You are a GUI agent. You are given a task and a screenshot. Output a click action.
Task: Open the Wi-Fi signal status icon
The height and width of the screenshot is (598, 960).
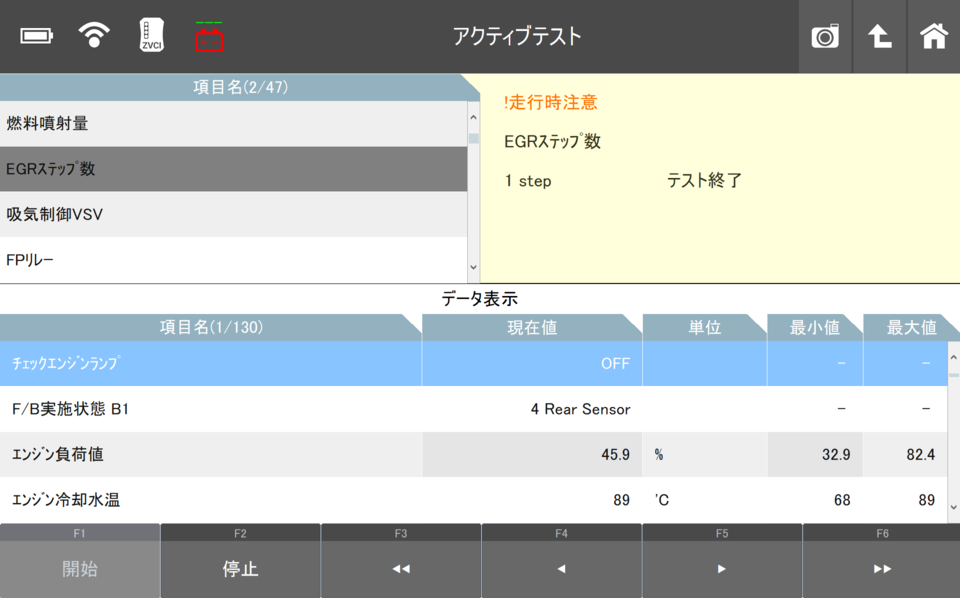point(94,35)
